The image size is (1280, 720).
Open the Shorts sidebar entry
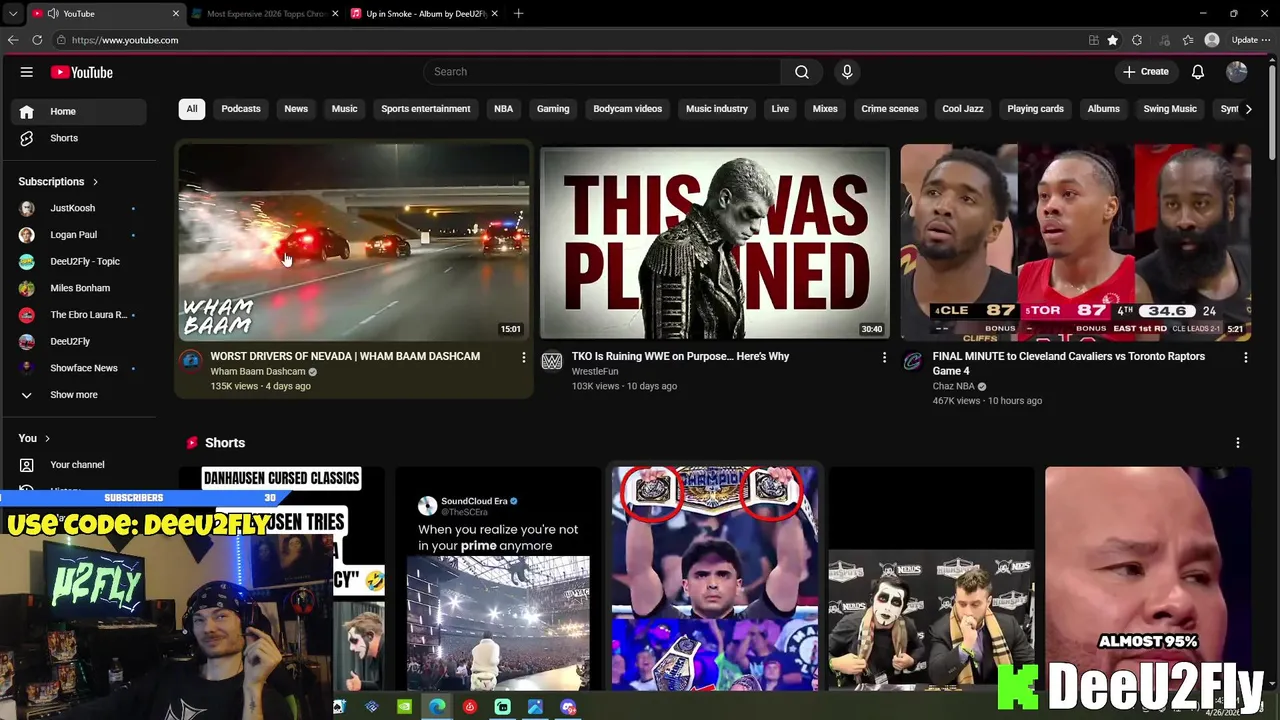[x=80, y=138]
